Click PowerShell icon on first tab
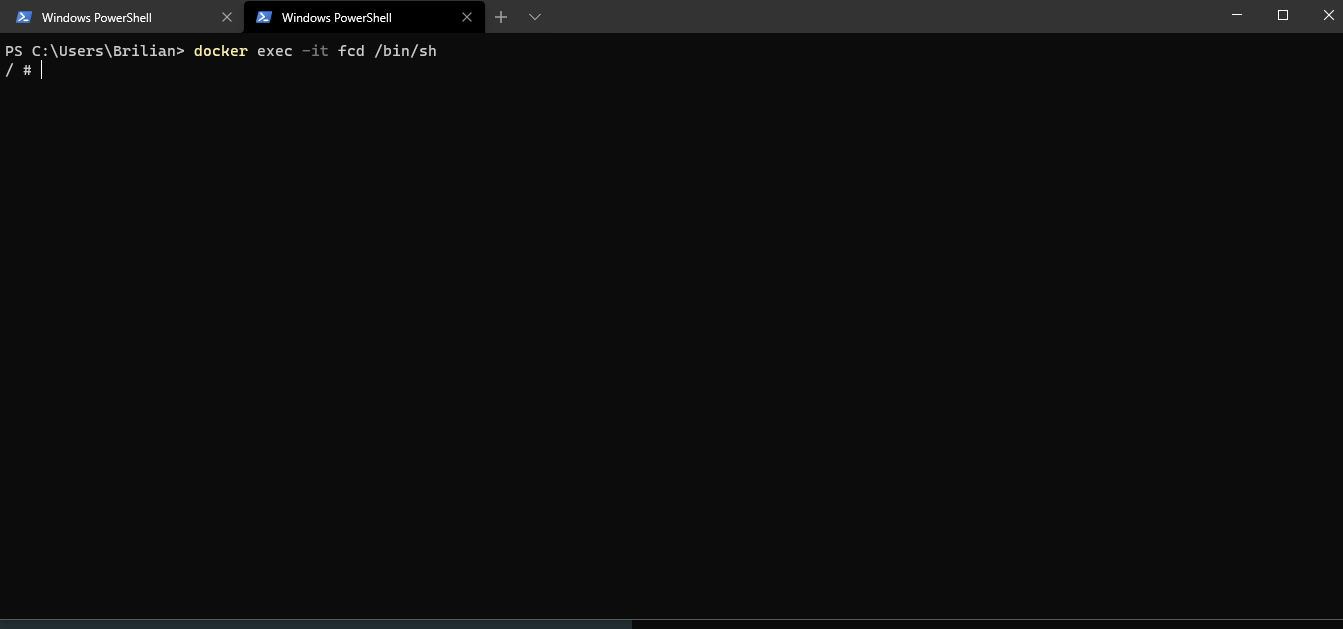The image size is (1343, 629). [x=23, y=17]
